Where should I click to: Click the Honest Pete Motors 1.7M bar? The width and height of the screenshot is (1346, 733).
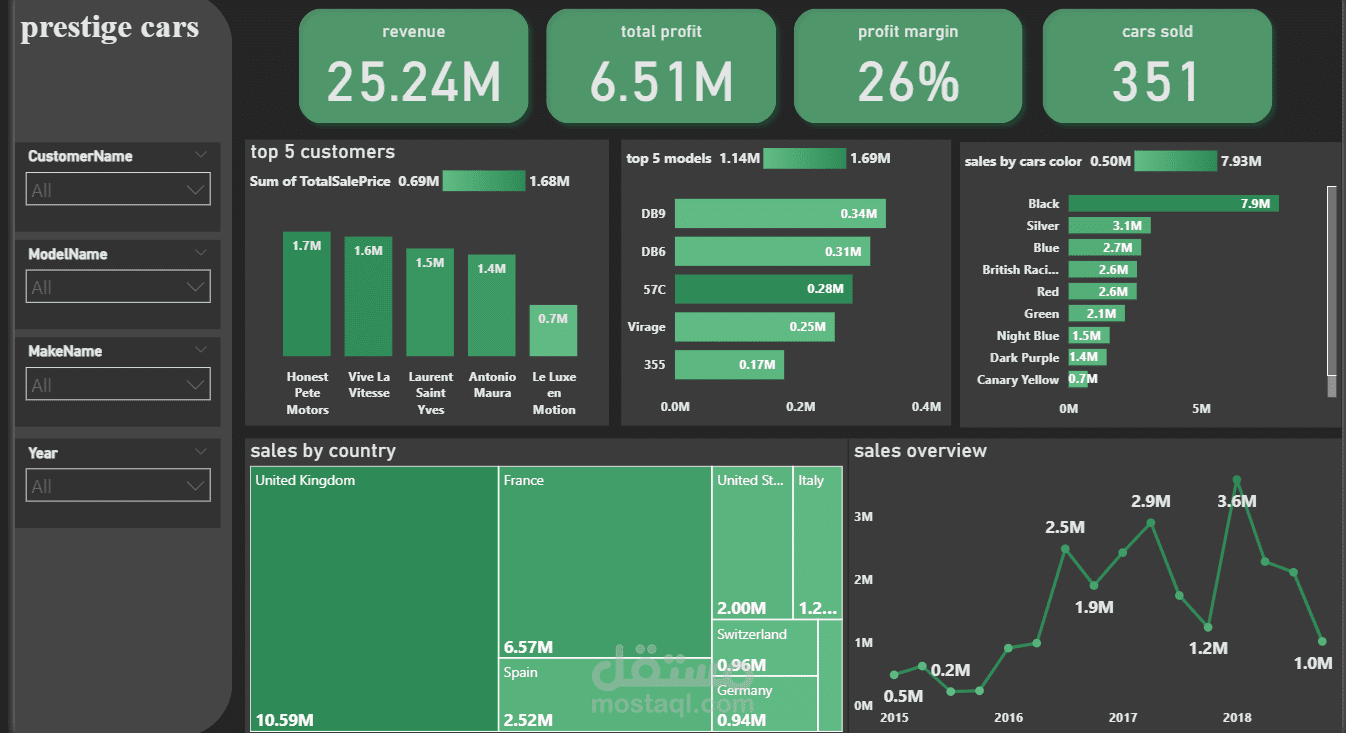tap(307, 294)
